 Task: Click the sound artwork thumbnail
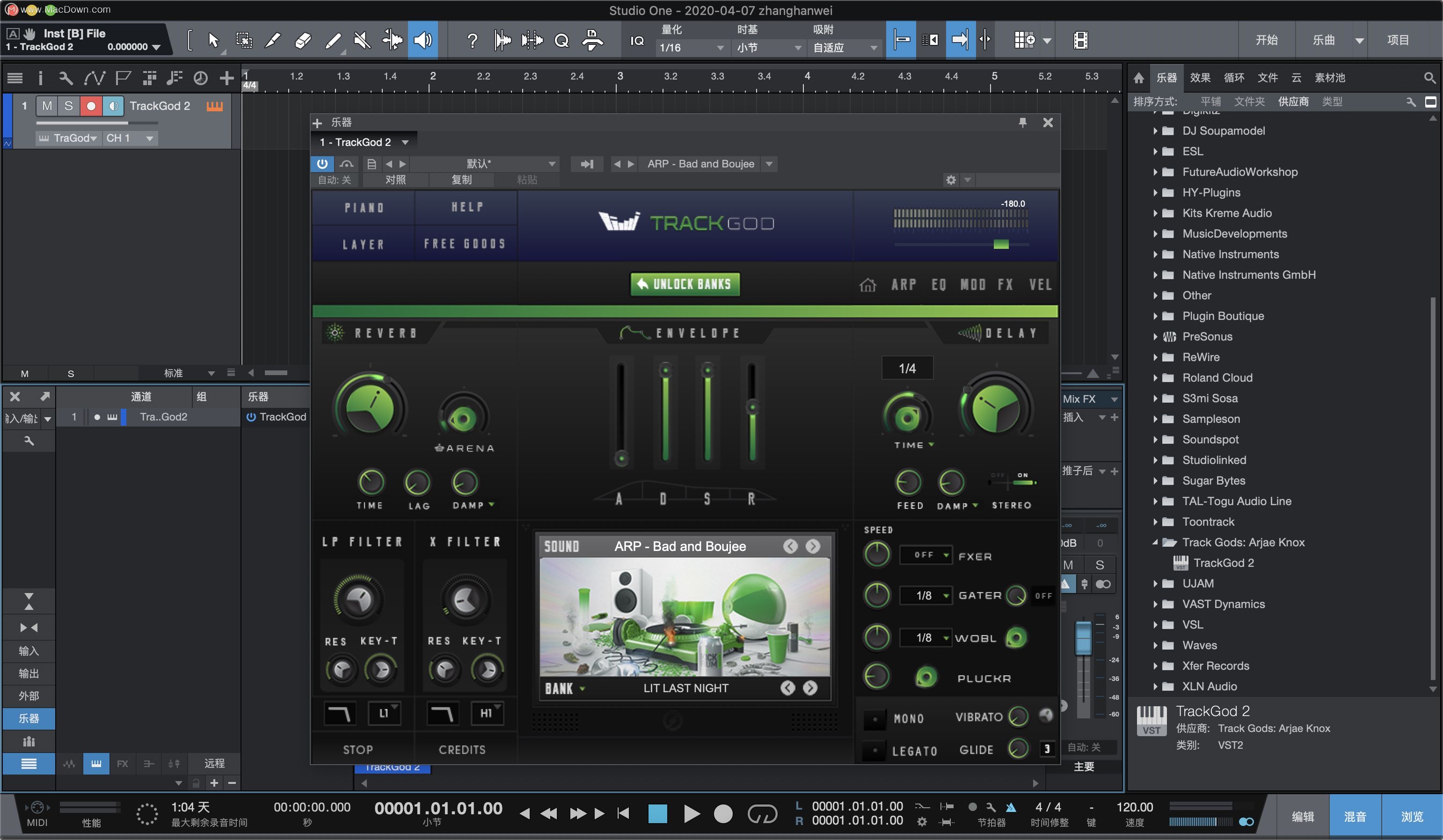[x=685, y=616]
